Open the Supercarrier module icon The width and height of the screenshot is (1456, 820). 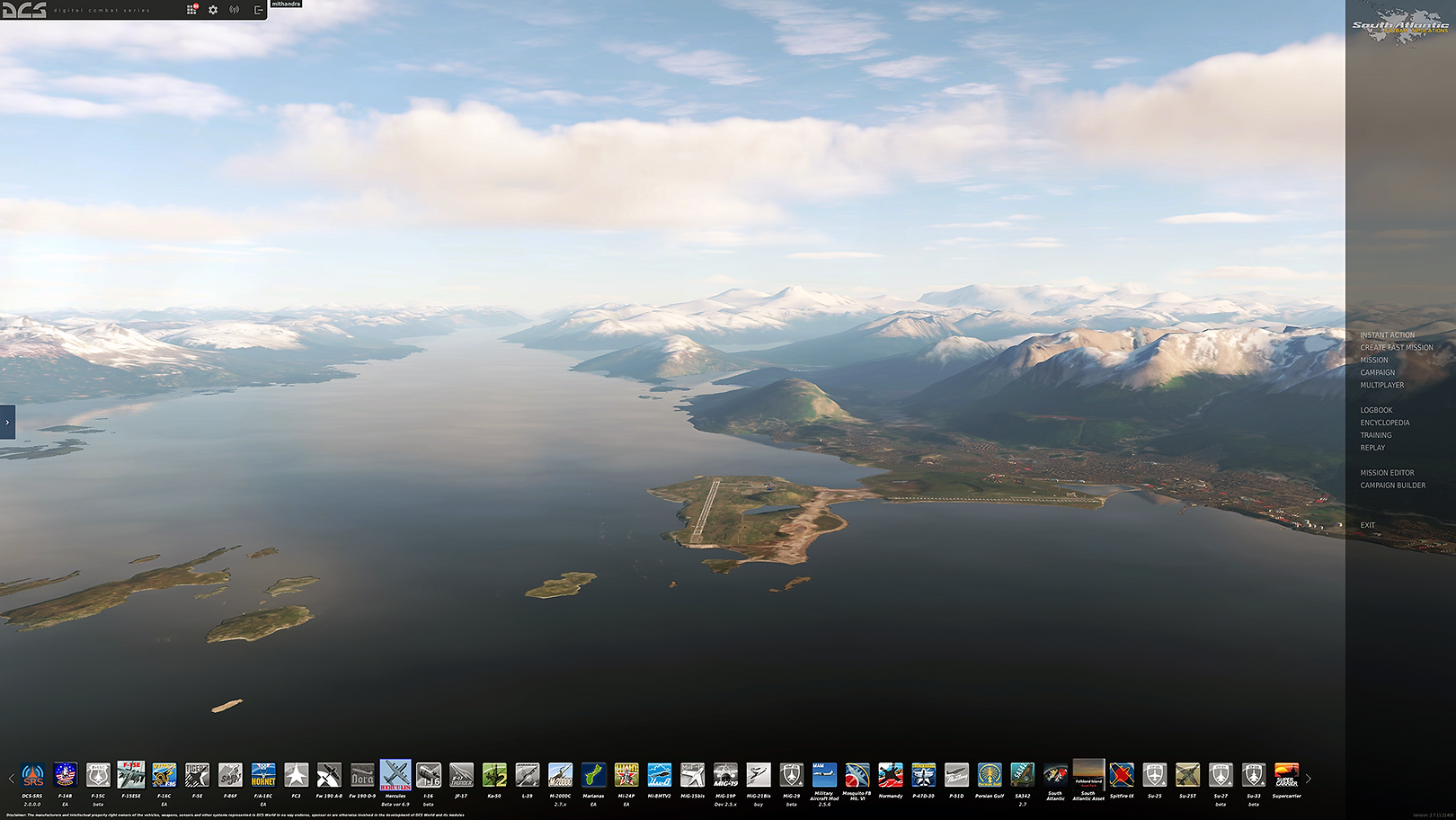coord(1287,775)
